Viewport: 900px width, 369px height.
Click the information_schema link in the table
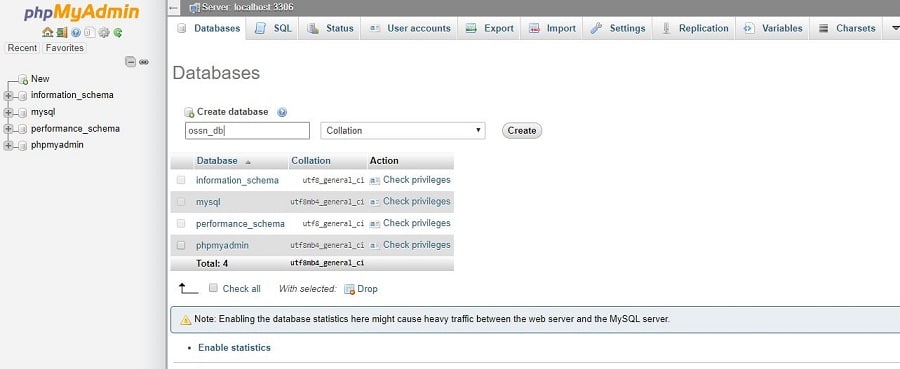tap(237, 180)
